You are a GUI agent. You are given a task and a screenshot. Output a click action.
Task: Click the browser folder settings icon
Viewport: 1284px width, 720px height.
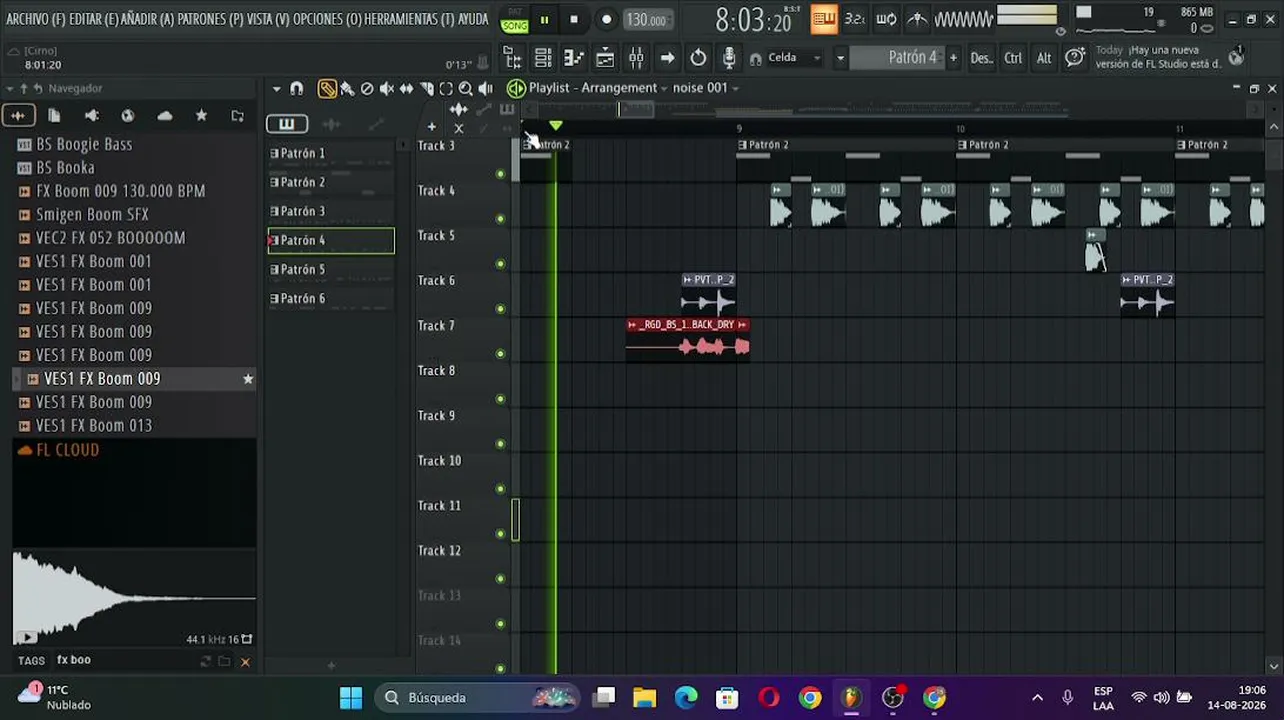[237, 116]
